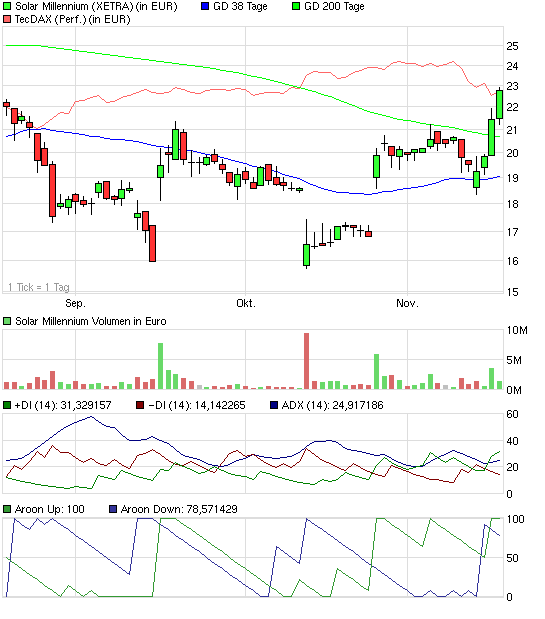Click the volume axis label 10M
Image resolution: width=545 pixels, height=619 pixels.
click(x=517, y=330)
